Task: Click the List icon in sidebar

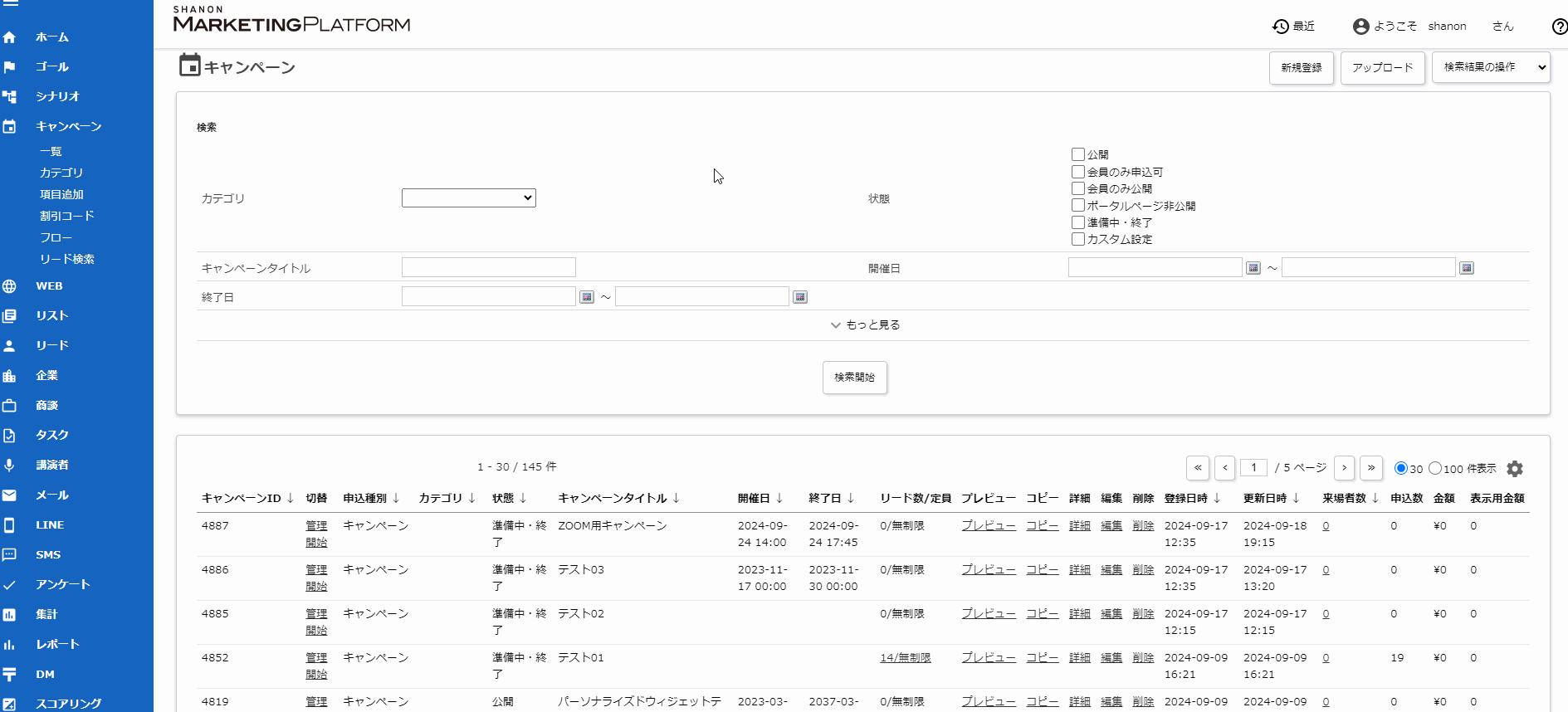Action: point(9,316)
